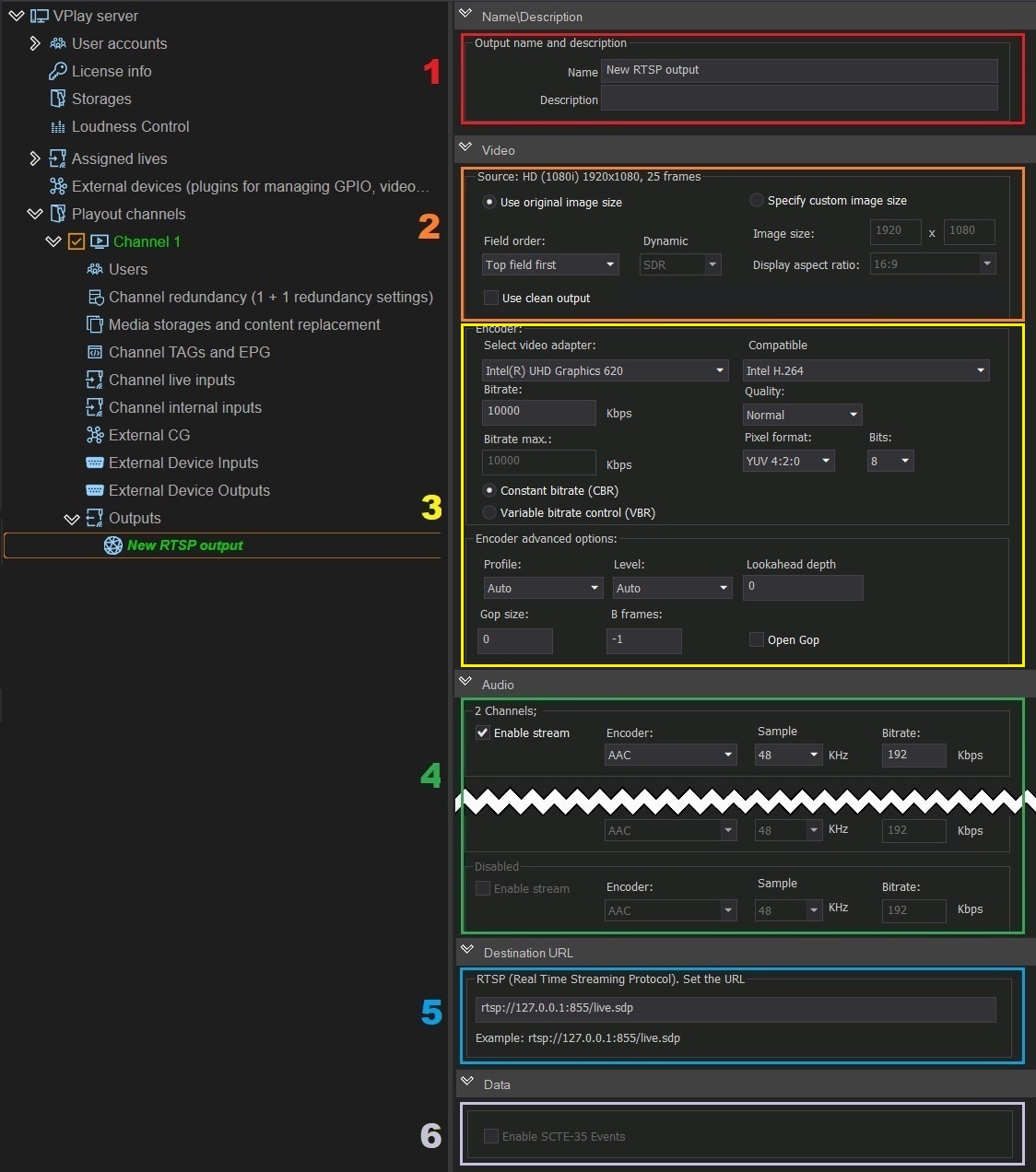
Task: Click the External Device Outputs keyboard icon
Action: pos(95,490)
